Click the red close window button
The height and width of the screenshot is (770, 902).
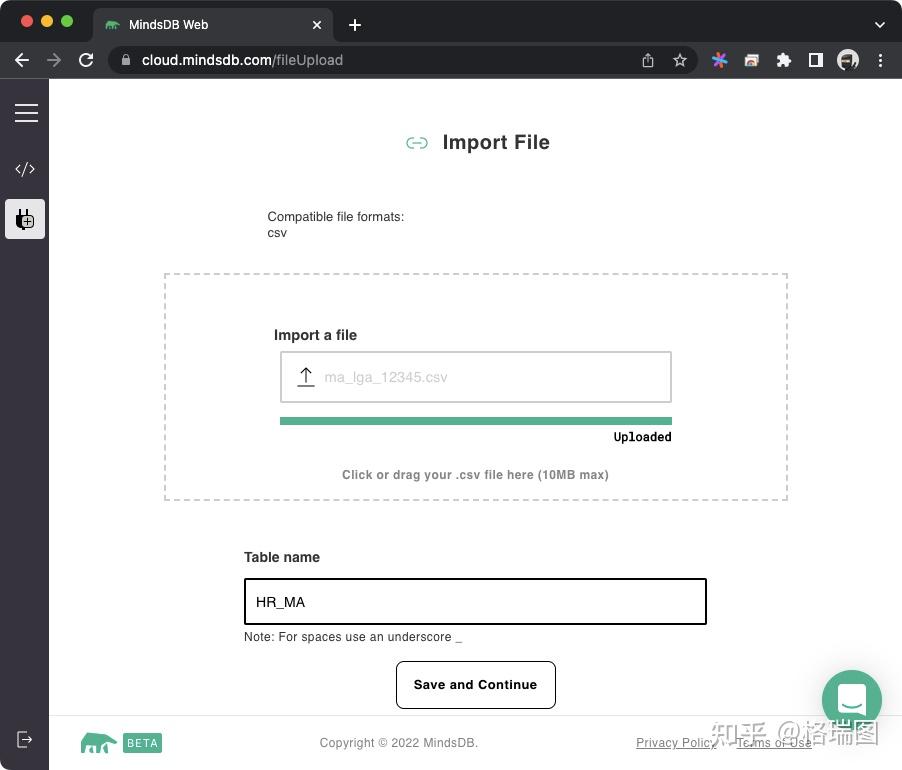pos(26,21)
